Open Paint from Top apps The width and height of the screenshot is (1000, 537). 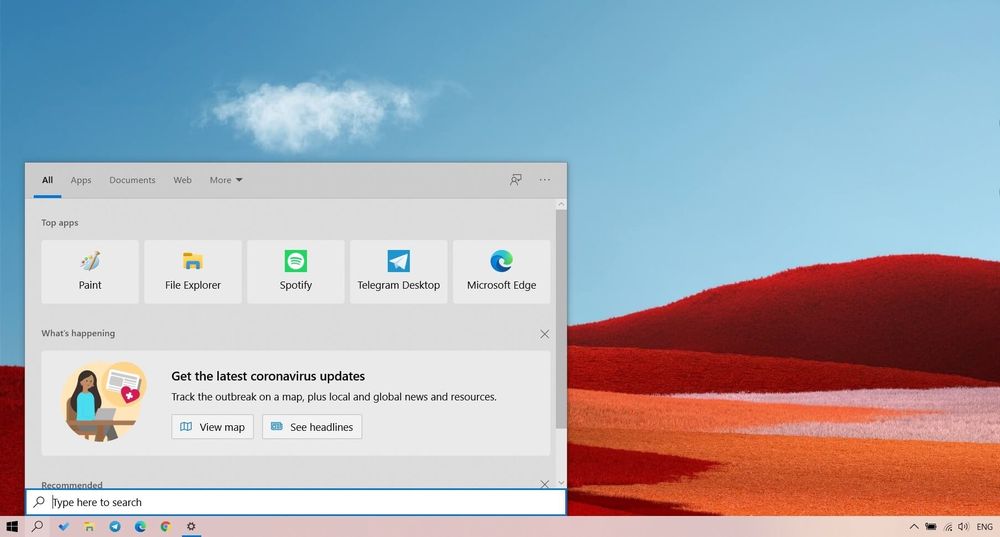[x=90, y=272]
